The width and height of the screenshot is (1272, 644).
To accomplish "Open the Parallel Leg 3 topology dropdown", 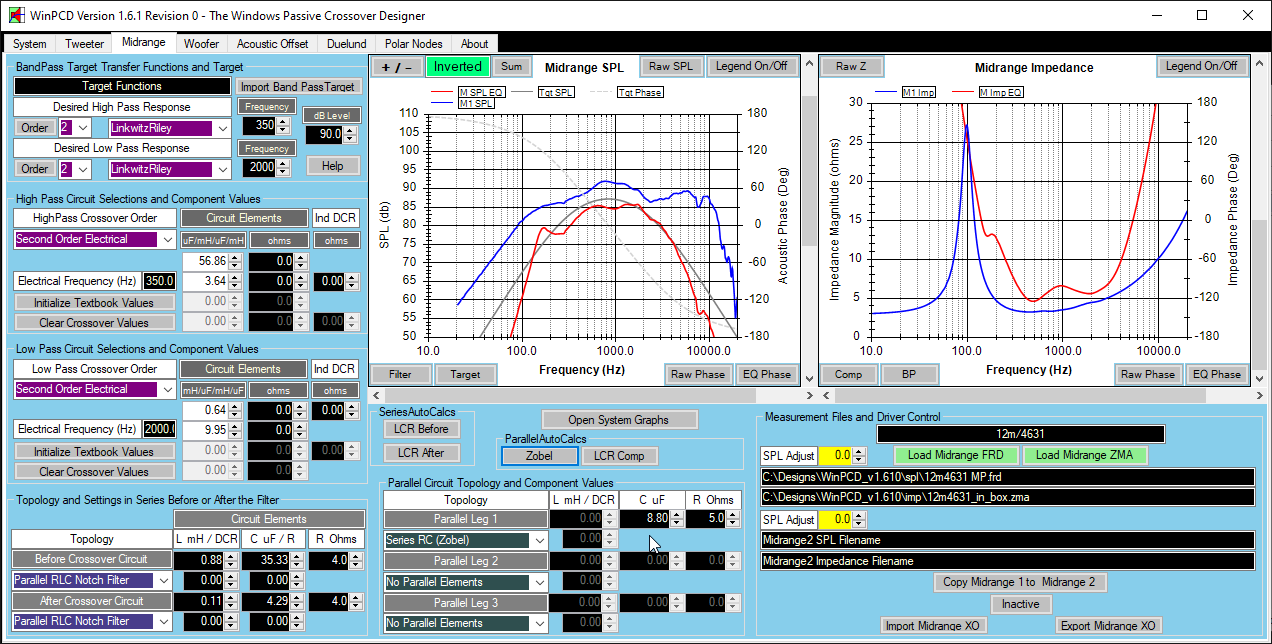I will tap(540, 624).
